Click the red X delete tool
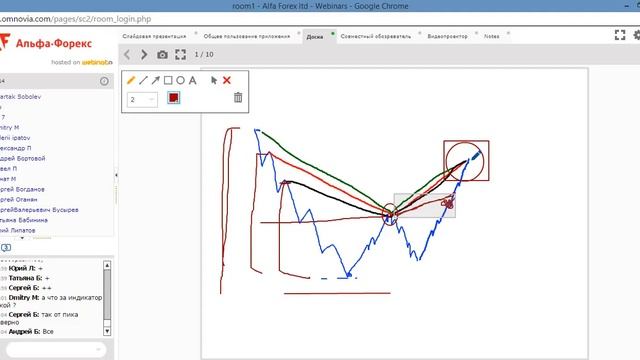Screen dimensions: 640x360 pyautogui.click(x=227, y=80)
